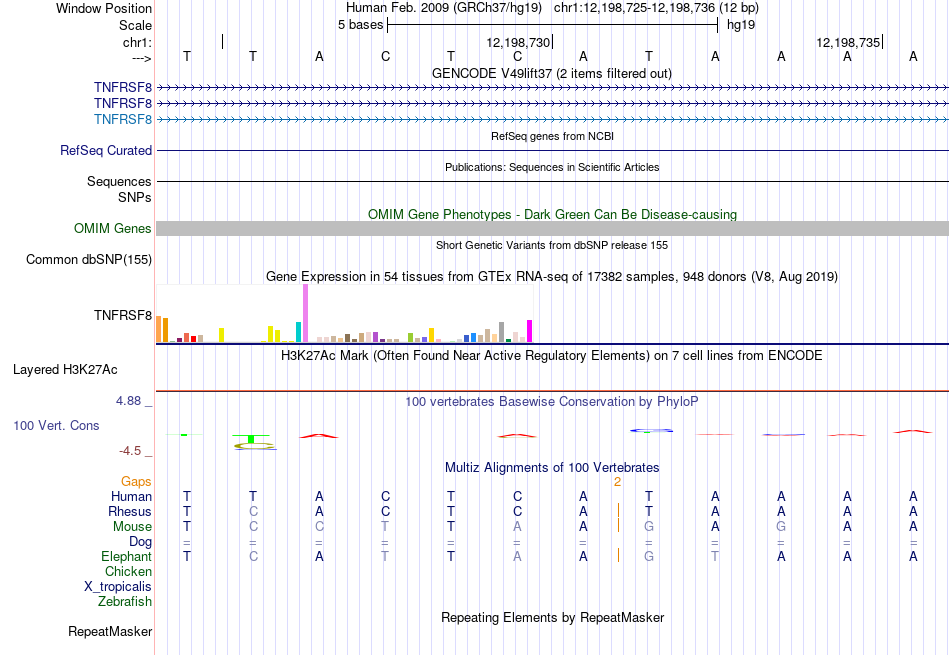Click the Sequences track label
The height and width of the screenshot is (655, 950).
click(x=119, y=181)
